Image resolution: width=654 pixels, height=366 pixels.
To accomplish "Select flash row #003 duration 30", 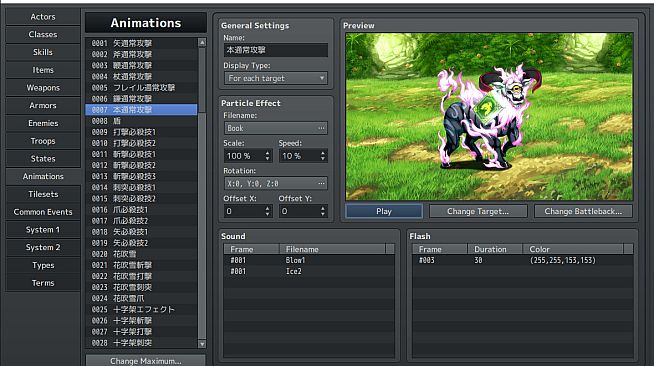I will (x=523, y=260).
